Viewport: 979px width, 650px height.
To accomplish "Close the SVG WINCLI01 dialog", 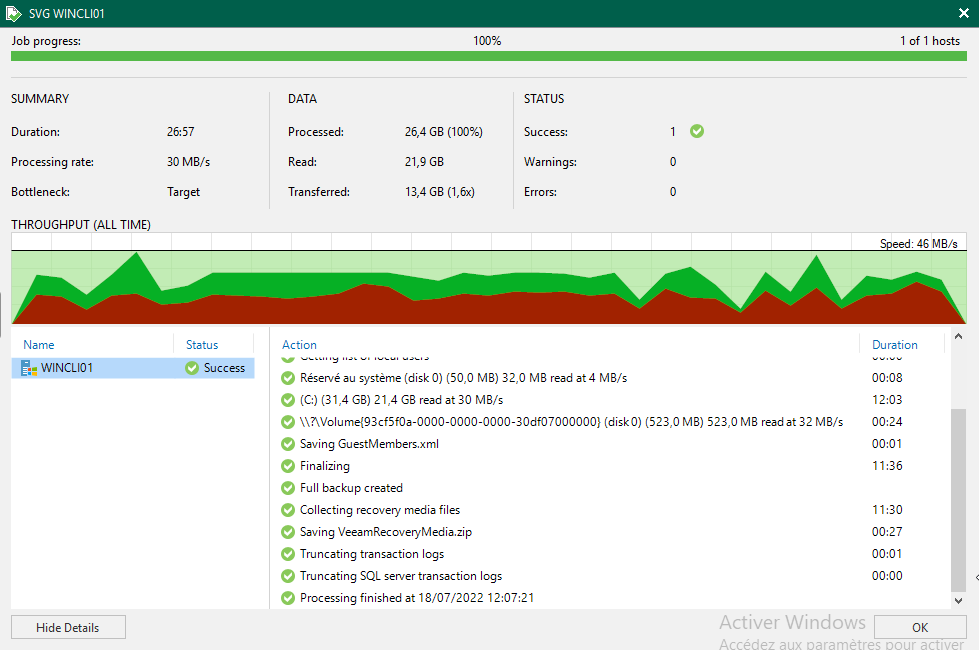I will (963, 13).
